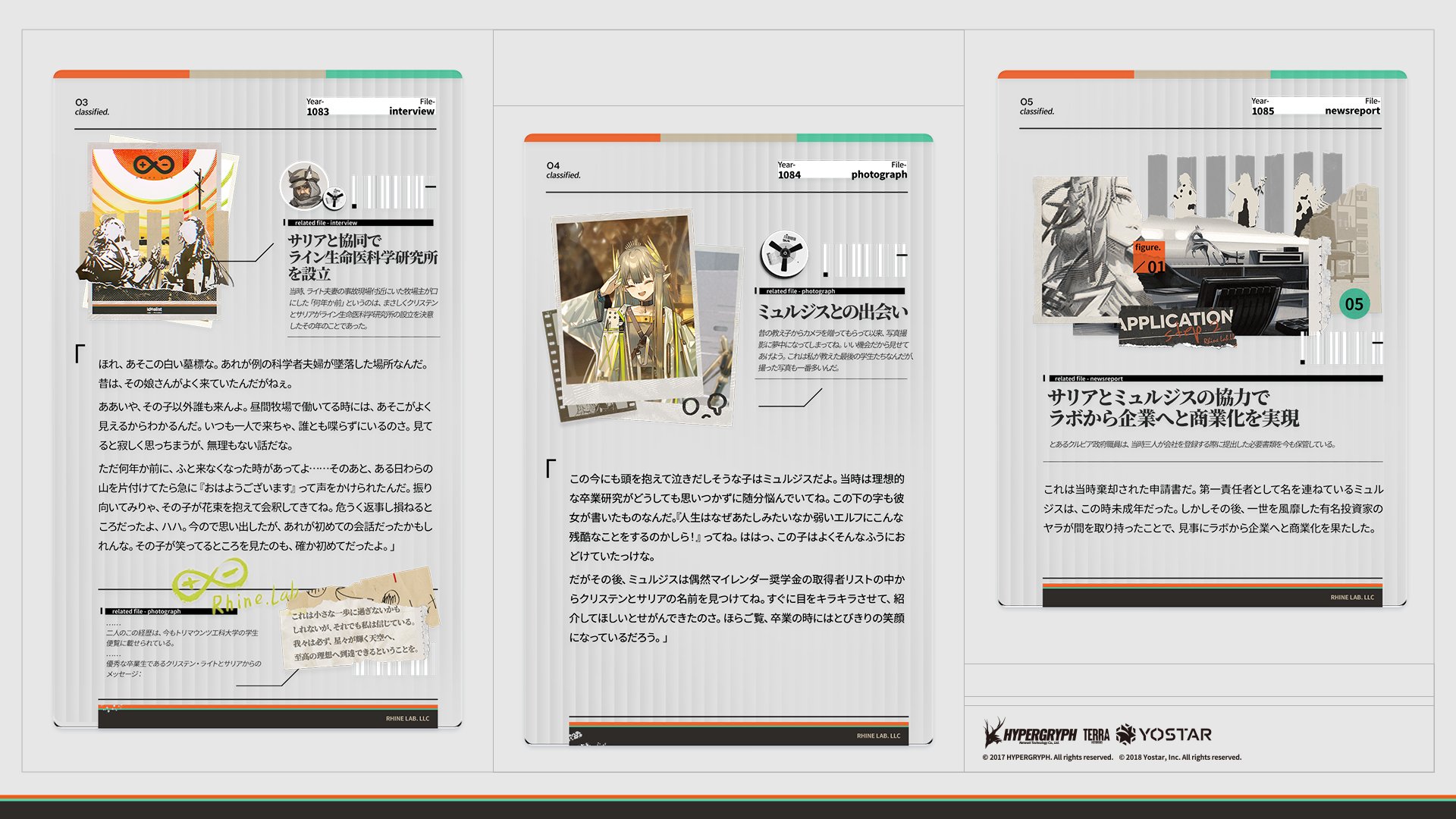Click 'RHINE LAB. LLC' footer on card 04

coord(878,736)
